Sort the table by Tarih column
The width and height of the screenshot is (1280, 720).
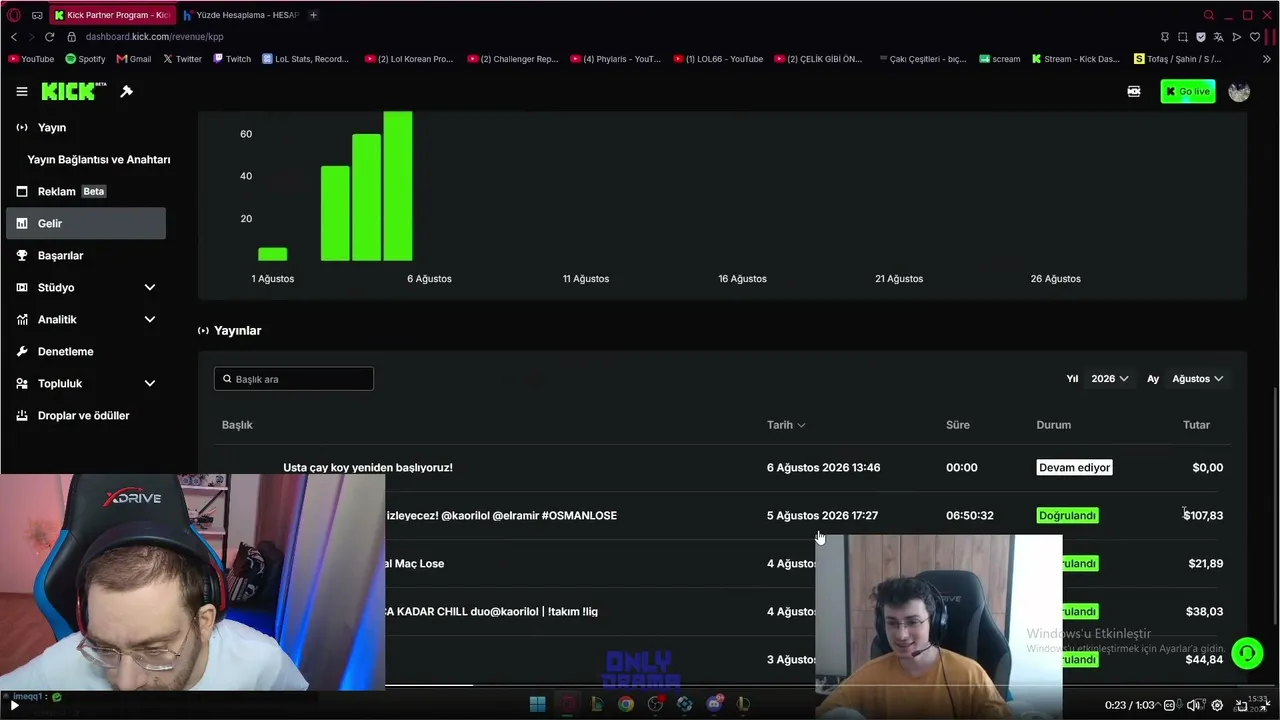click(x=786, y=425)
